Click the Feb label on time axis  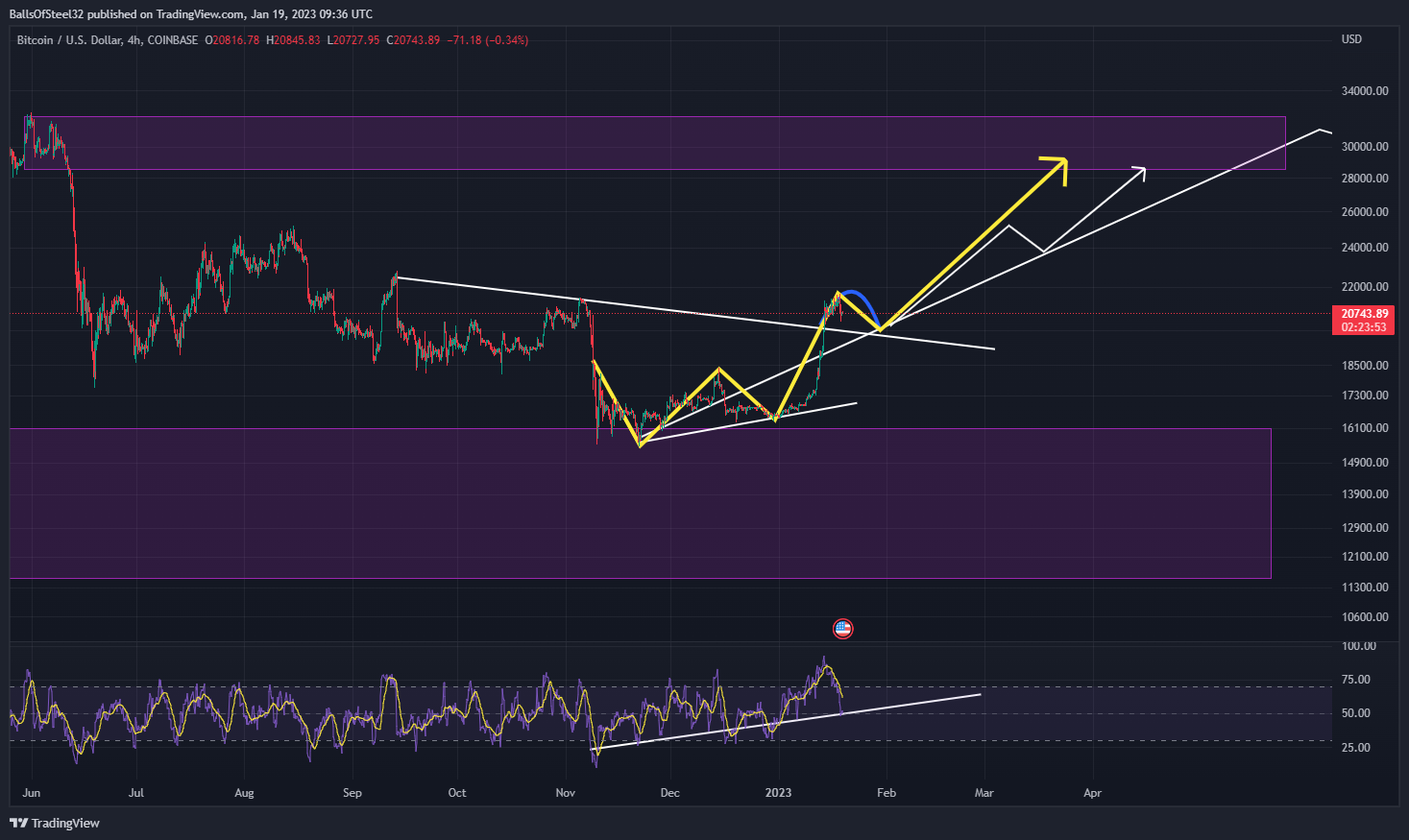(887, 793)
